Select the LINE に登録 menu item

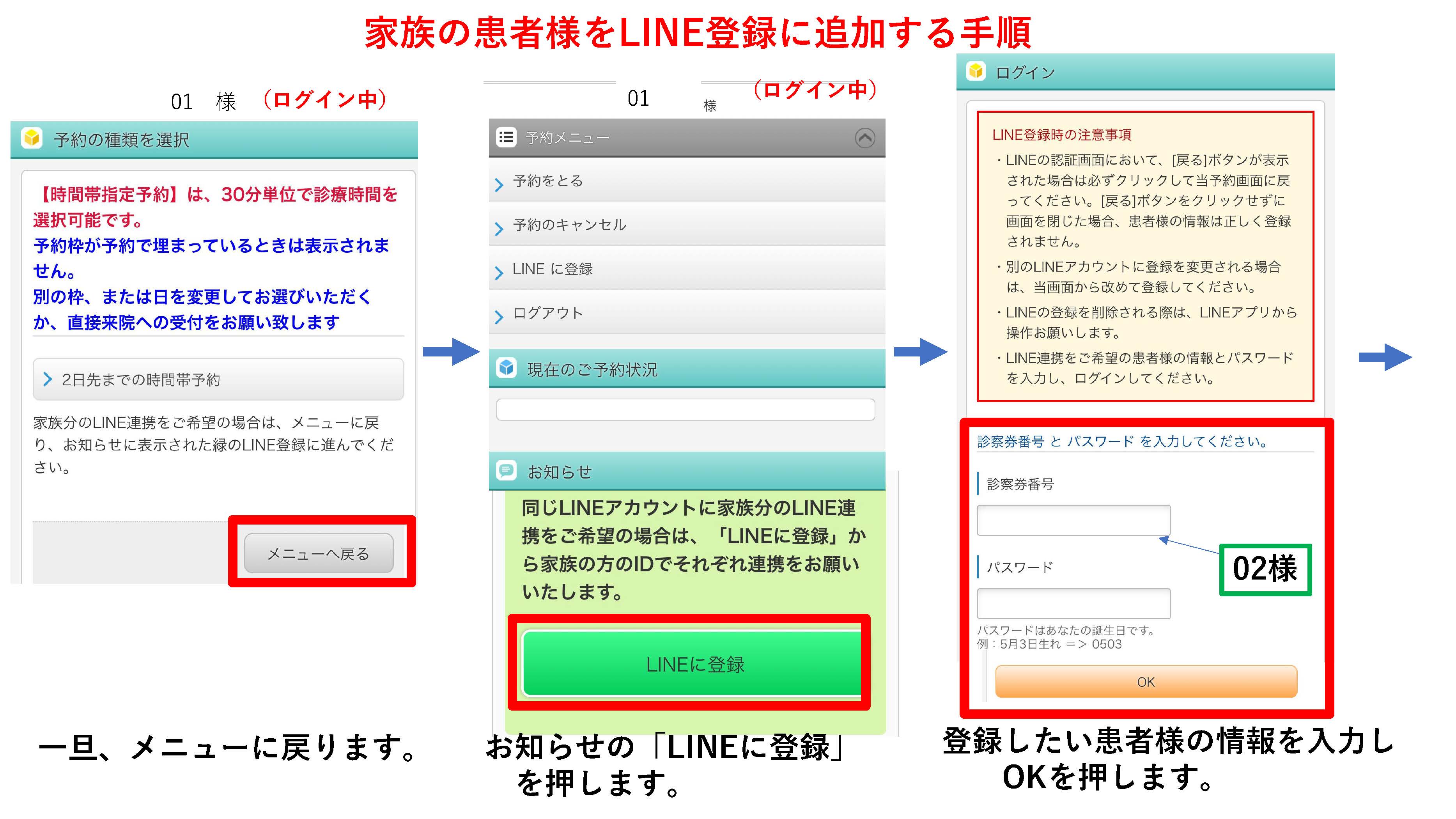(687, 269)
